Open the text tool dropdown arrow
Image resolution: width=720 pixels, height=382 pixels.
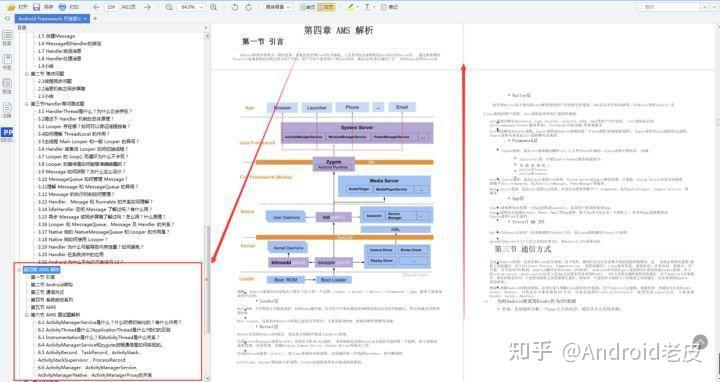(x=374, y=7)
